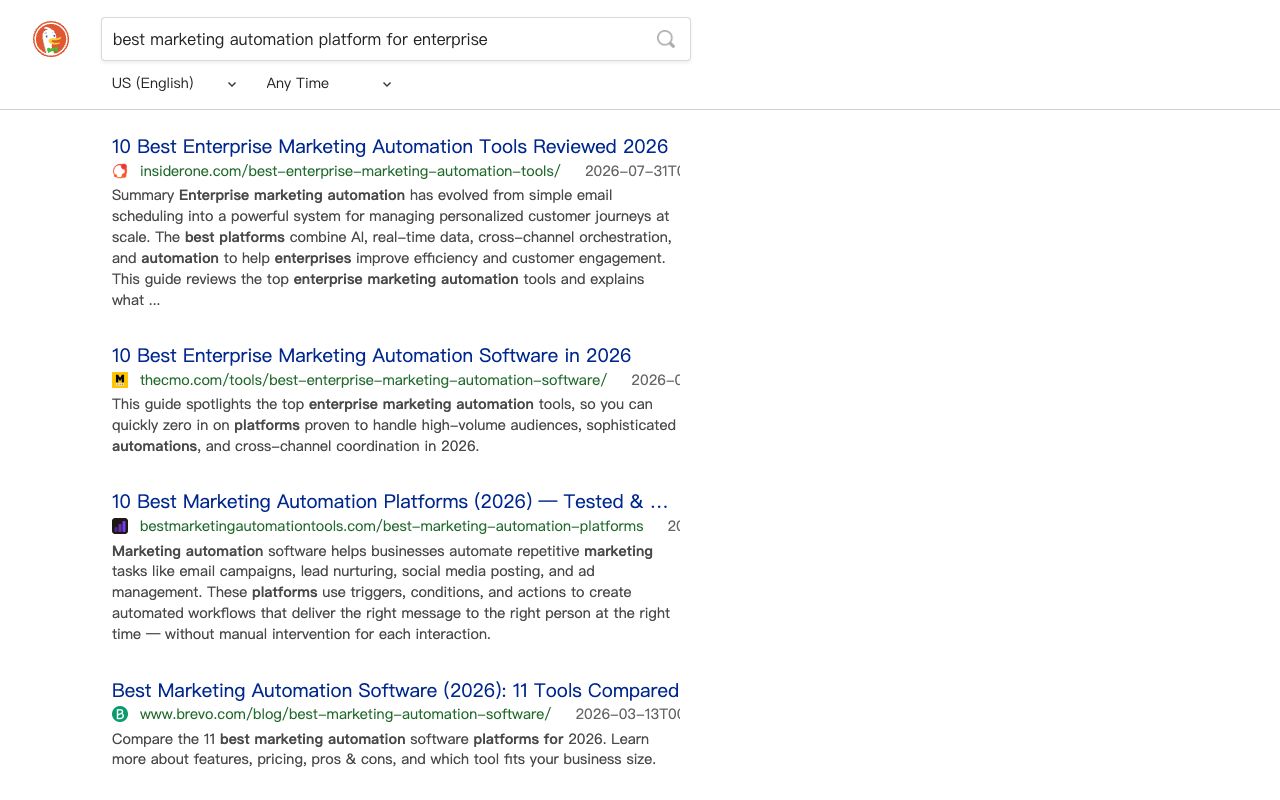
Task: Open "10 Best Marketing Automation Platforms (2026)" result
Action: coord(390,502)
